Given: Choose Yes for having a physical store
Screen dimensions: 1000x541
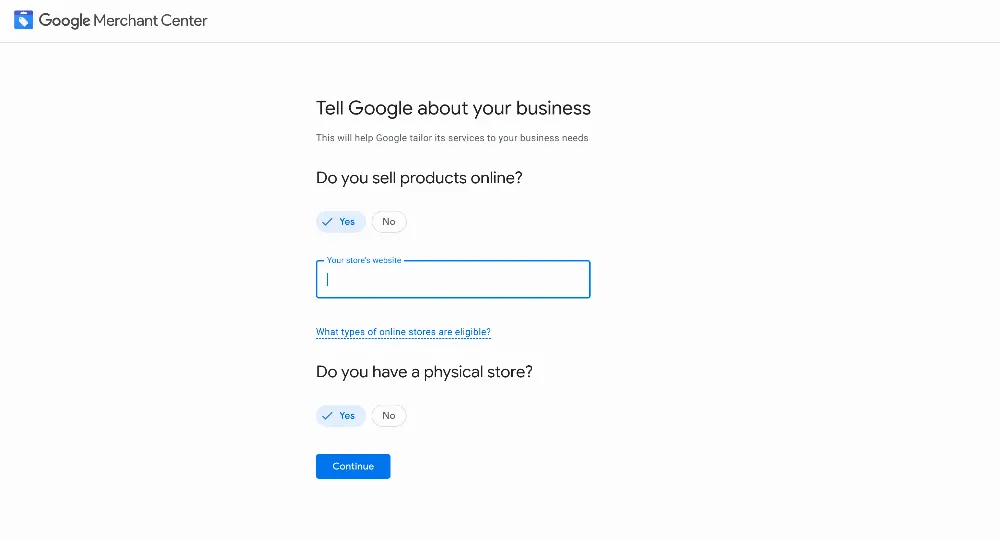Looking at the screenshot, I should coord(341,416).
